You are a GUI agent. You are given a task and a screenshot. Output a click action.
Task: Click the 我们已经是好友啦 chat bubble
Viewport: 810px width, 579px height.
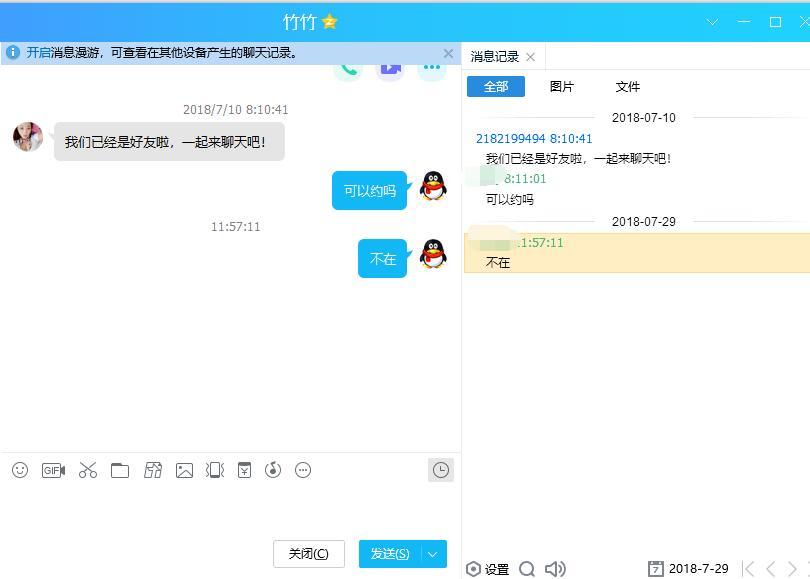[169, 142]
